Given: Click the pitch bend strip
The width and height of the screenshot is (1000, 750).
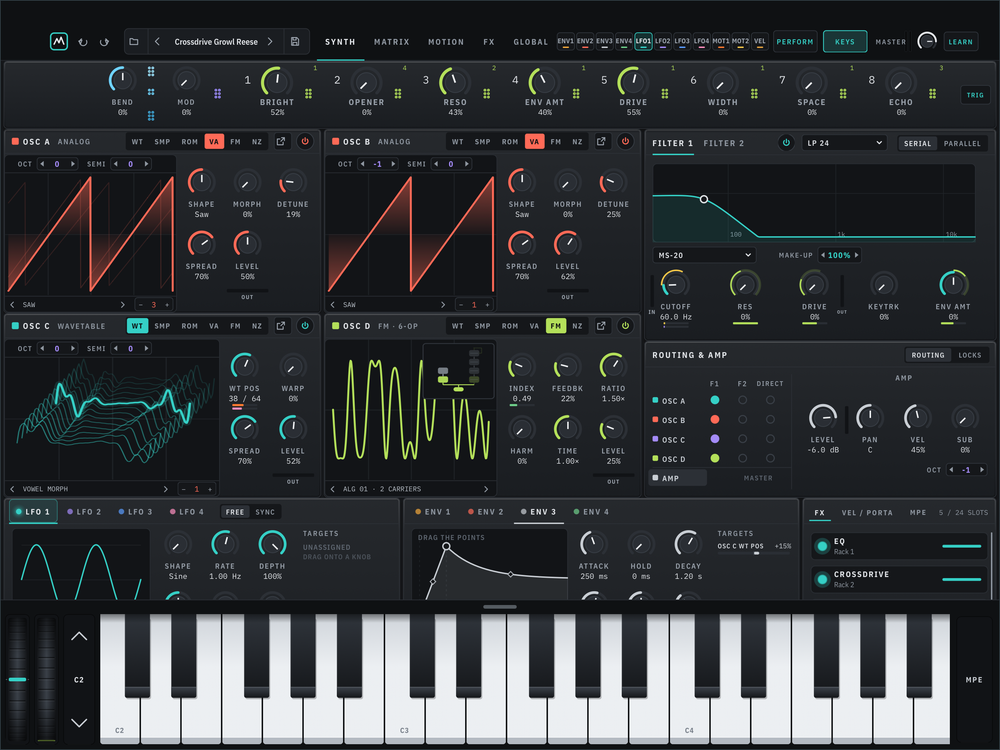Looking at the screenshot, I should (x=18, y=678).
